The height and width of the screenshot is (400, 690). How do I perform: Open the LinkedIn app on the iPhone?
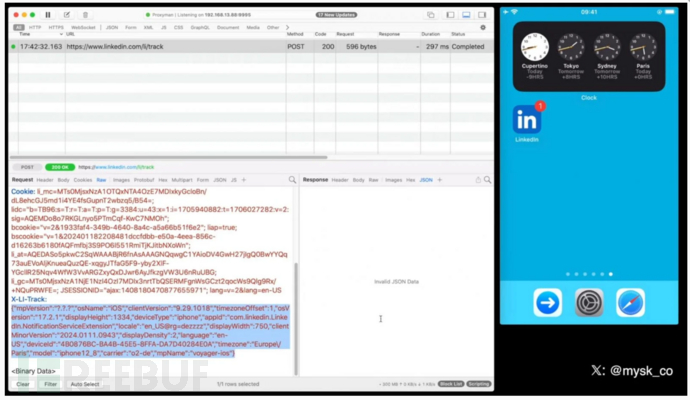pos(527,120)
